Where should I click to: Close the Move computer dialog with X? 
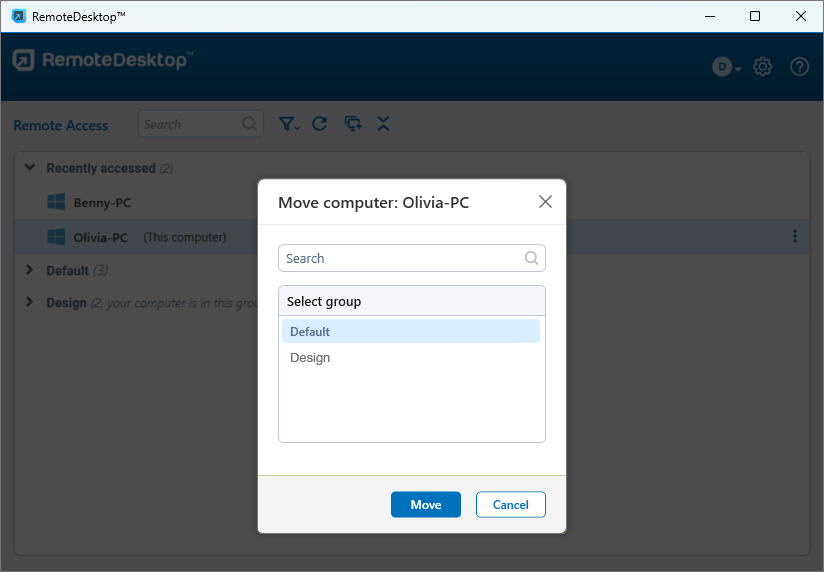tap(545, 202)
